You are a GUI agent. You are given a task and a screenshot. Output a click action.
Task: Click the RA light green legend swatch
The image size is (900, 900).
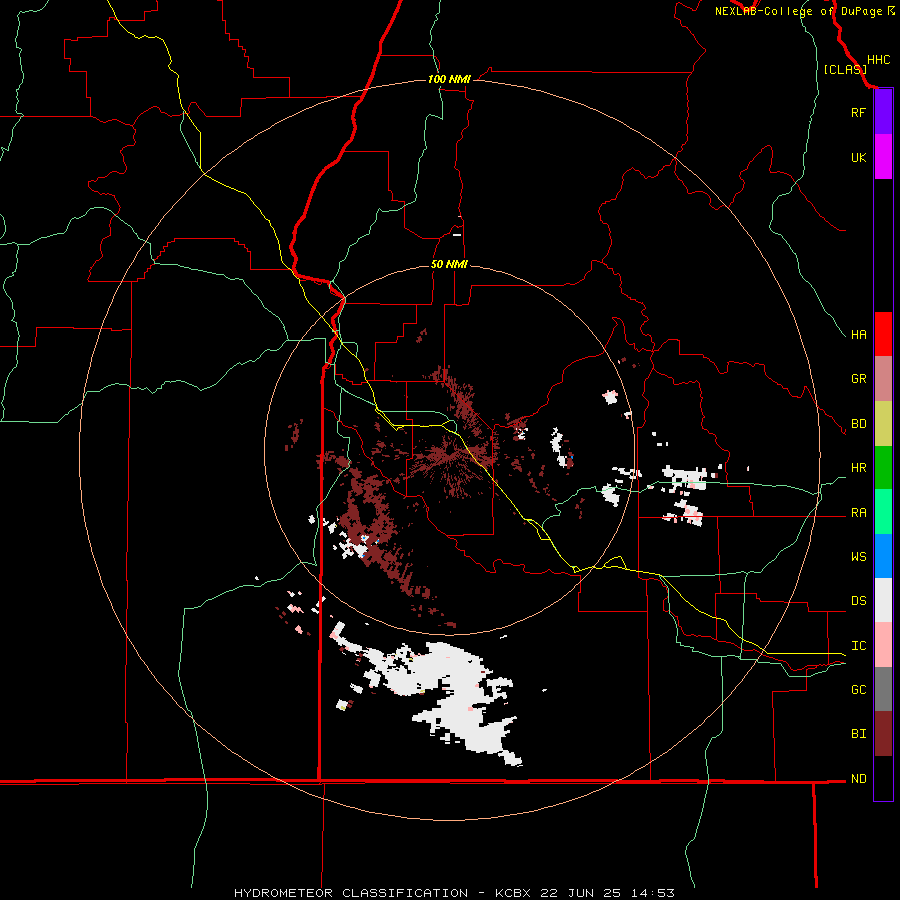pos(883,512)
